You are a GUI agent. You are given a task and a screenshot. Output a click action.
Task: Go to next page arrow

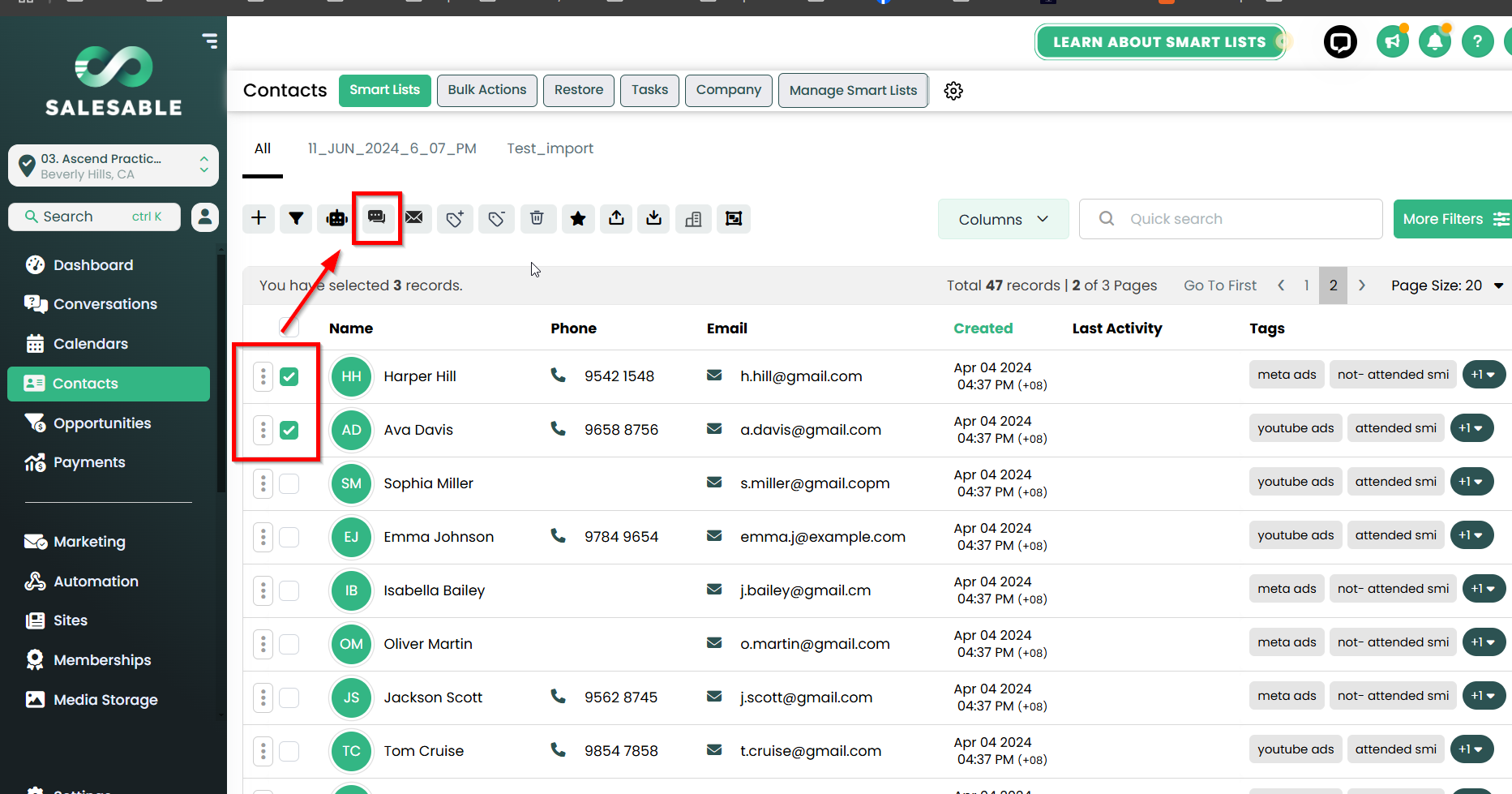point(1362,285)
